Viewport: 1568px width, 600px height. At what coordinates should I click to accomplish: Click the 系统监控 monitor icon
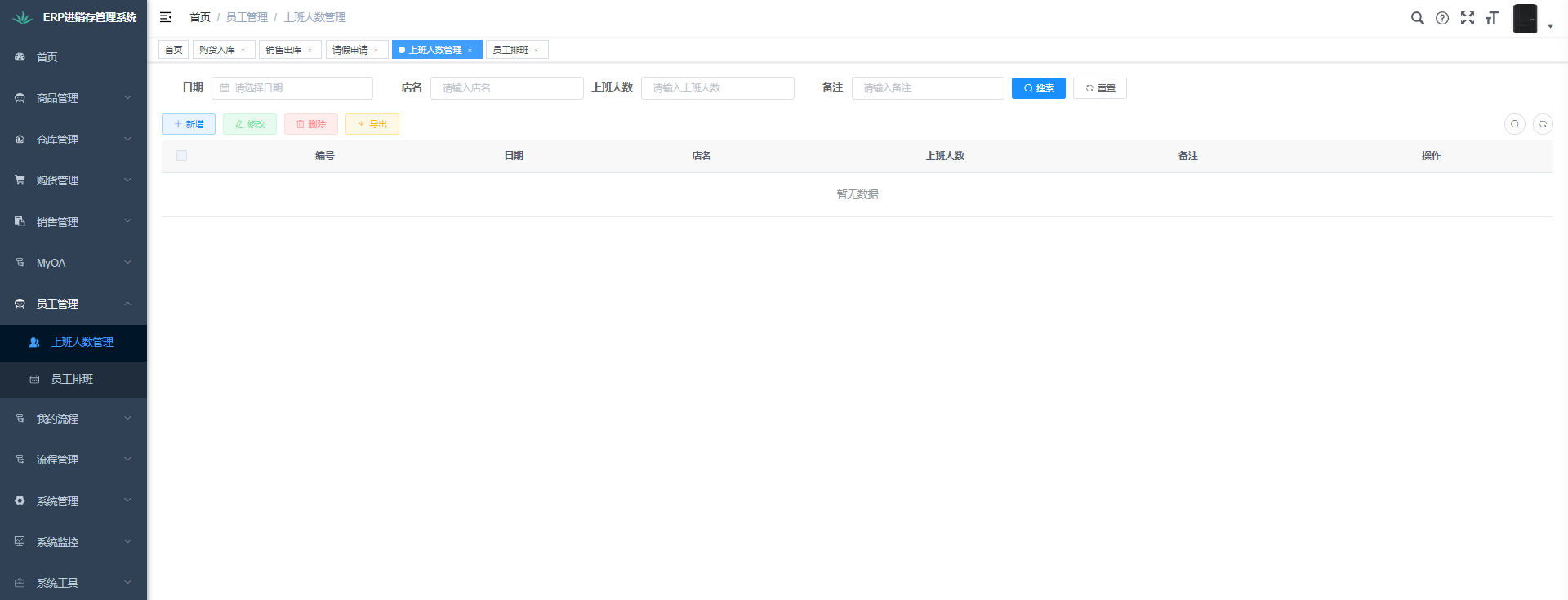[20, 542]
